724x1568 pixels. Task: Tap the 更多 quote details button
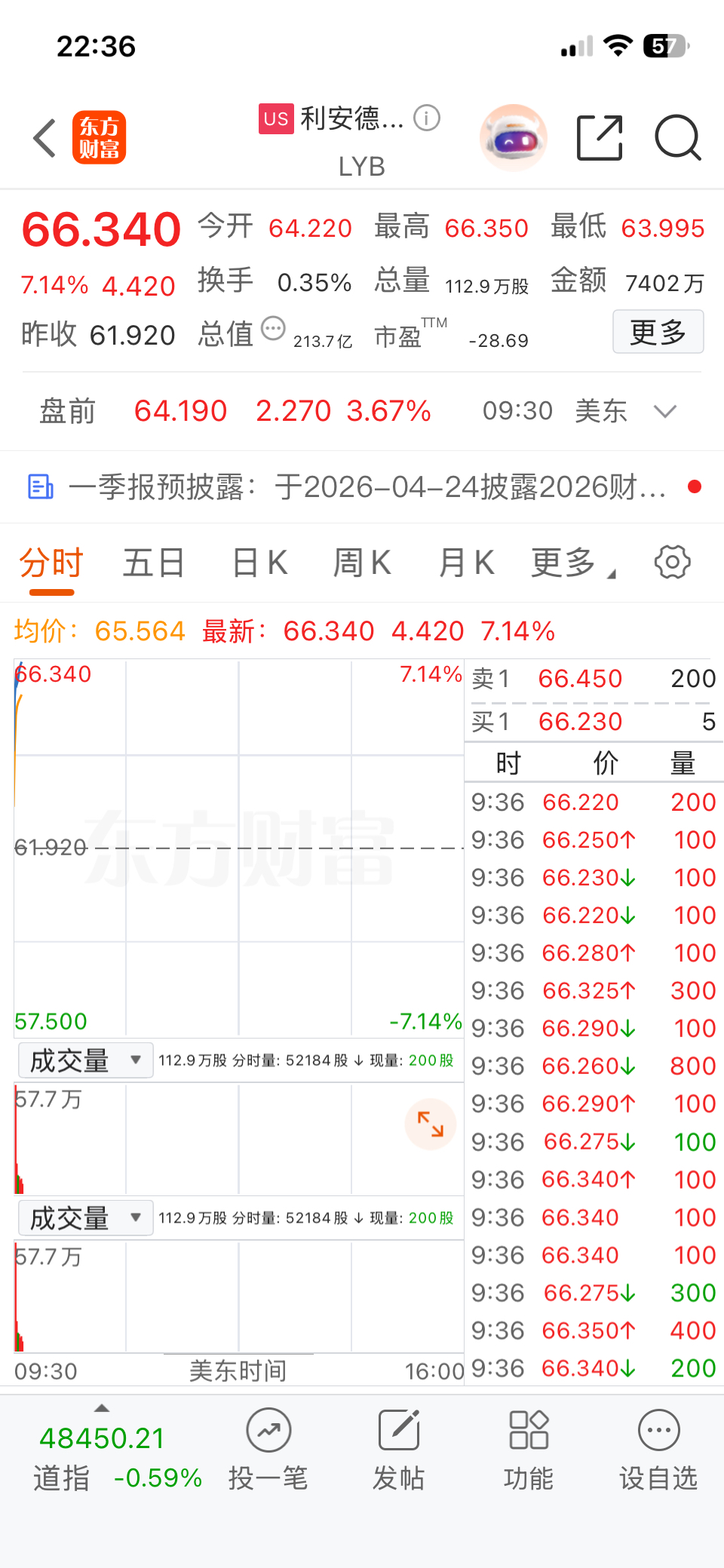(x=658, y=331)
